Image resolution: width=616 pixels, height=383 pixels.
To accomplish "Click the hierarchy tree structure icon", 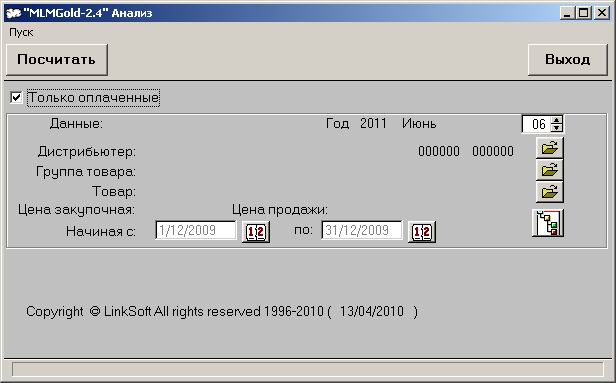I will [548, 223].
